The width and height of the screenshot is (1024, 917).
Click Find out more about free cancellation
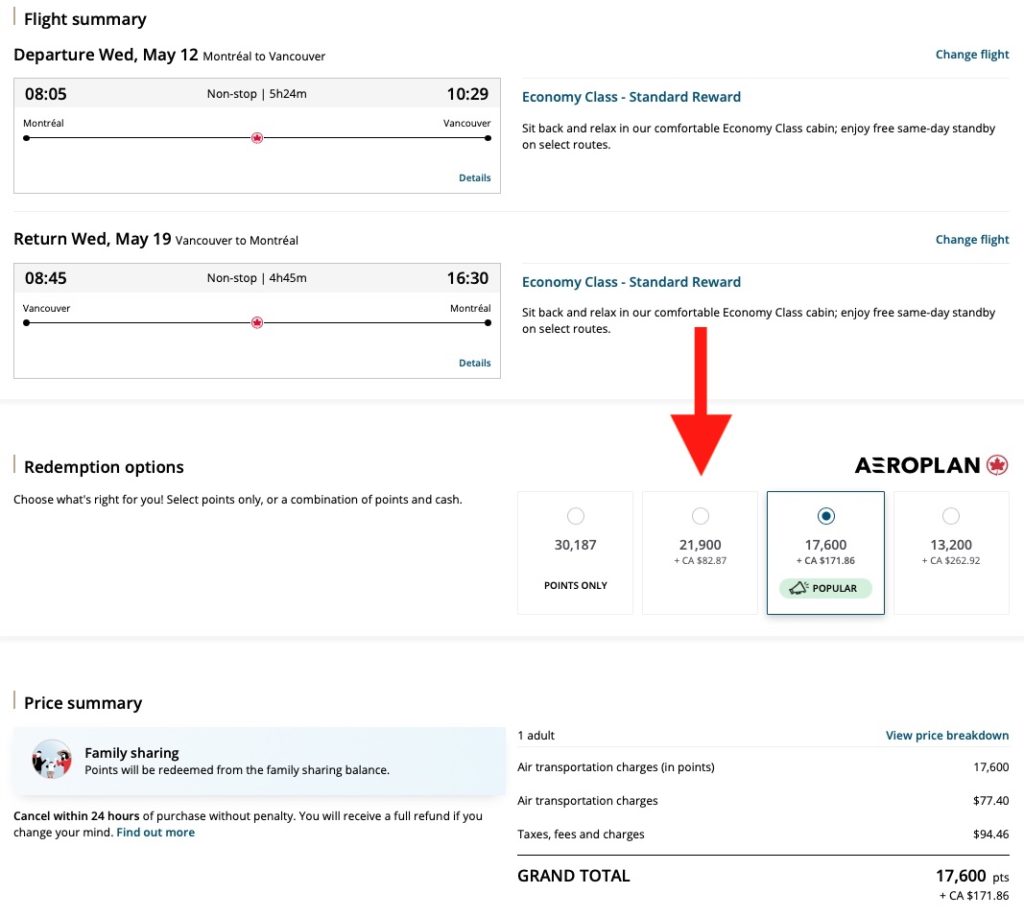[x=155, y=831]
